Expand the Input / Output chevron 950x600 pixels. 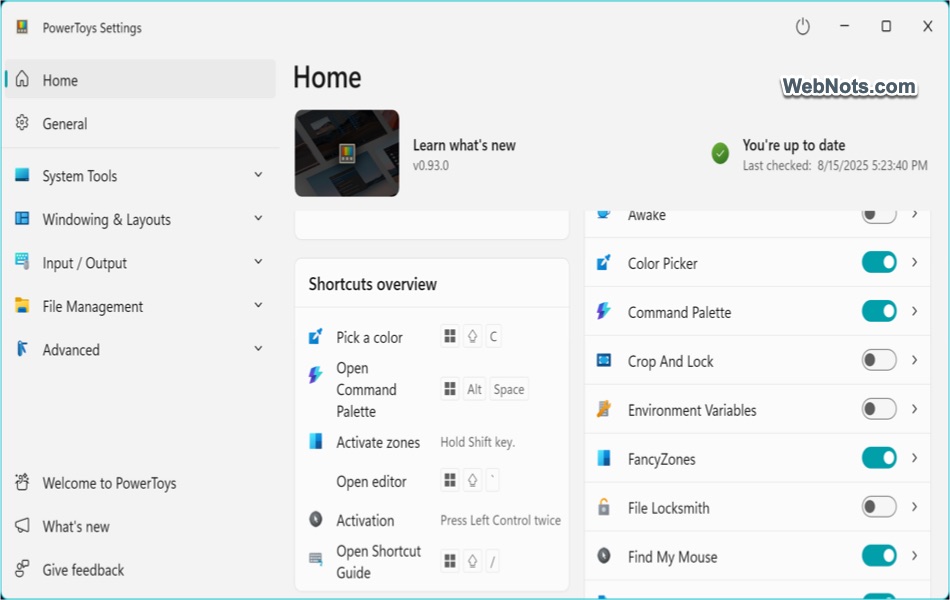(x=258, y=262)
